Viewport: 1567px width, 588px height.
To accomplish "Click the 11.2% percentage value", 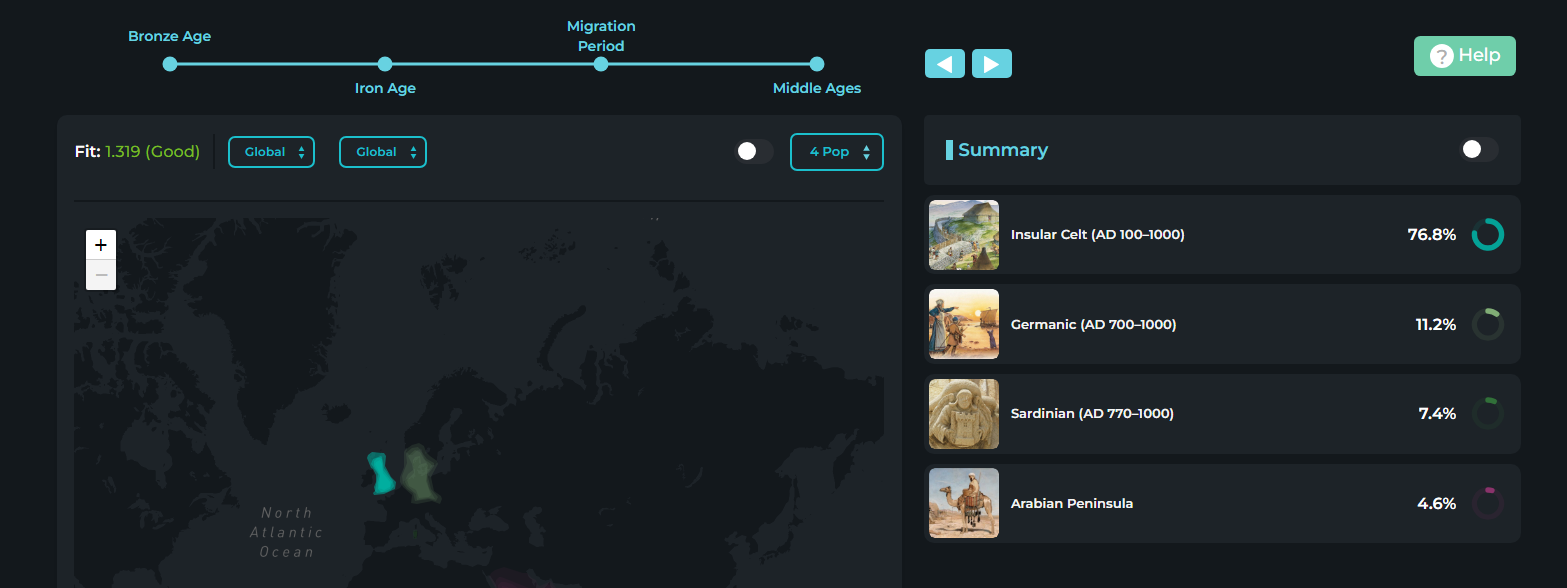I will pyautogui.click(x=1435, y=325).
